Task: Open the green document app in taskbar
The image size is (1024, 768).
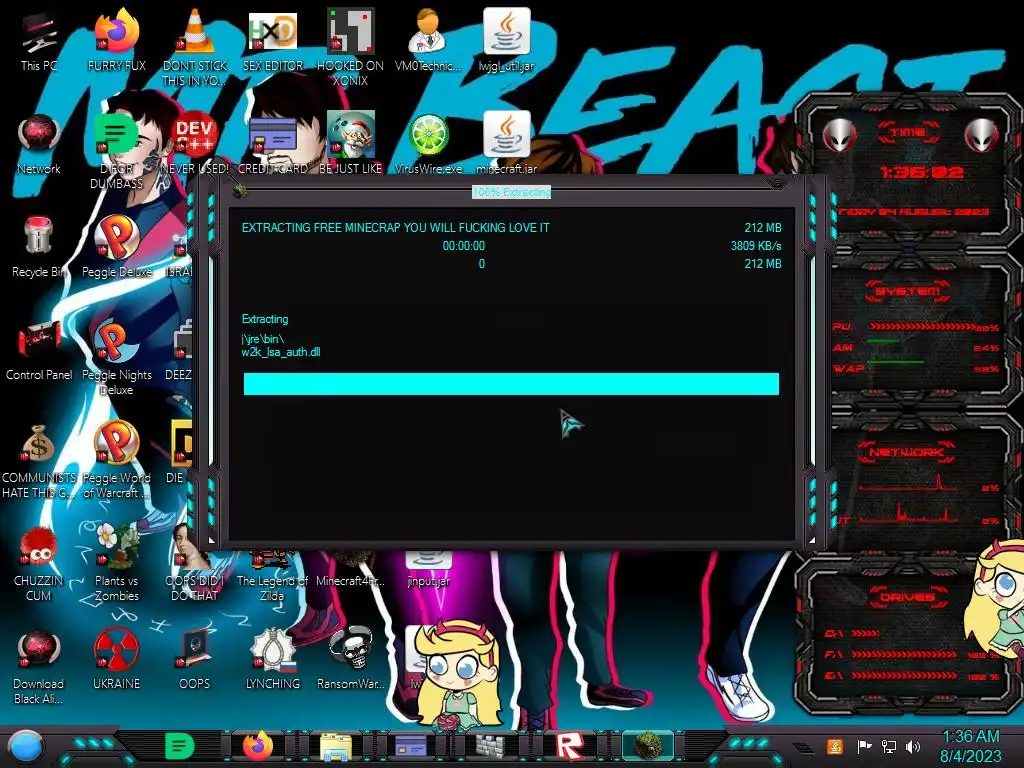Action: point(180,746)
